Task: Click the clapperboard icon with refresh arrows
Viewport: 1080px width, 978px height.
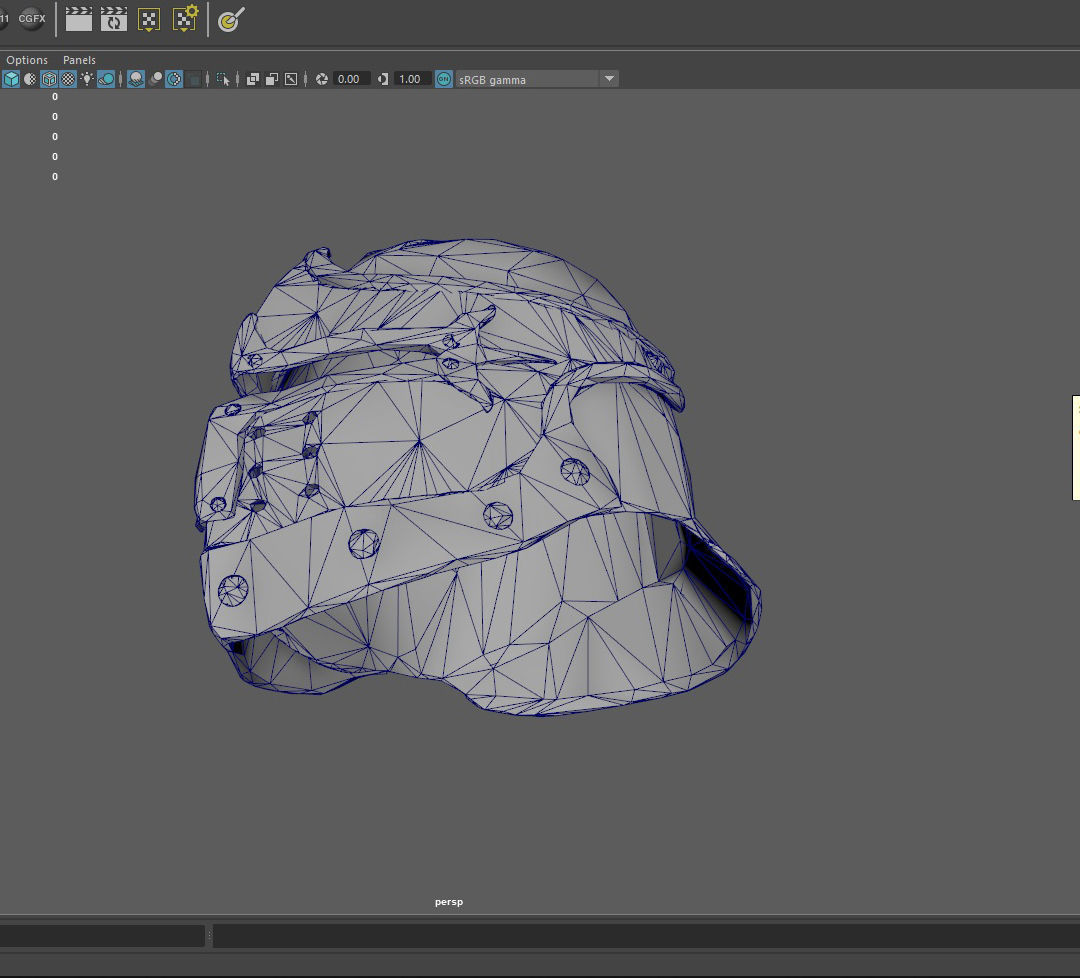Action: [x=114, y=19]
